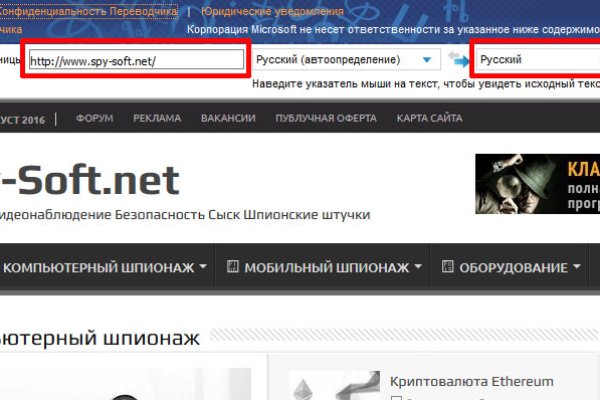600x400 pixels.
Task: Open the ФОРУМ nav item
Action: pos(94,118)
